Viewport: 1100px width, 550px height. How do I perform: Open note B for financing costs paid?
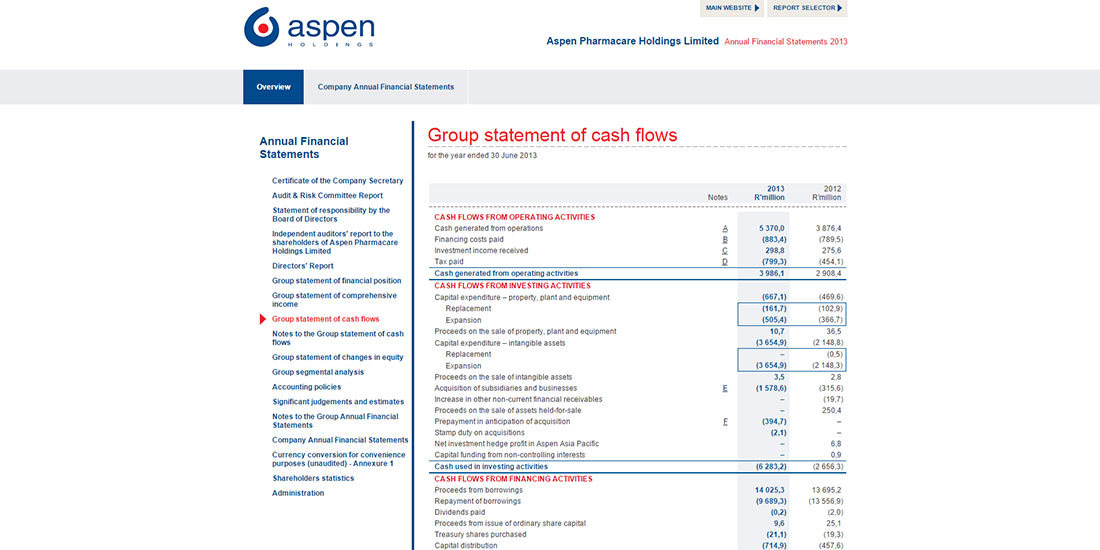point(725,240)
